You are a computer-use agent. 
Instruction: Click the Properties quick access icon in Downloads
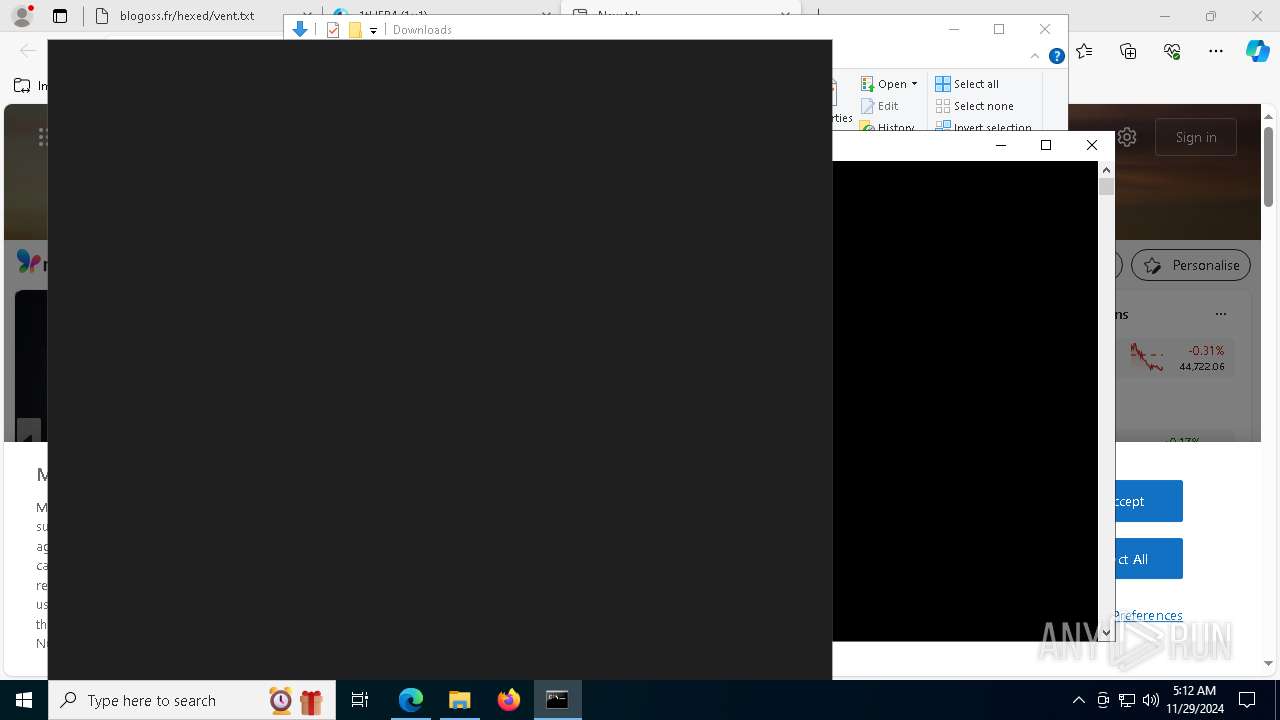click(334, 30)
